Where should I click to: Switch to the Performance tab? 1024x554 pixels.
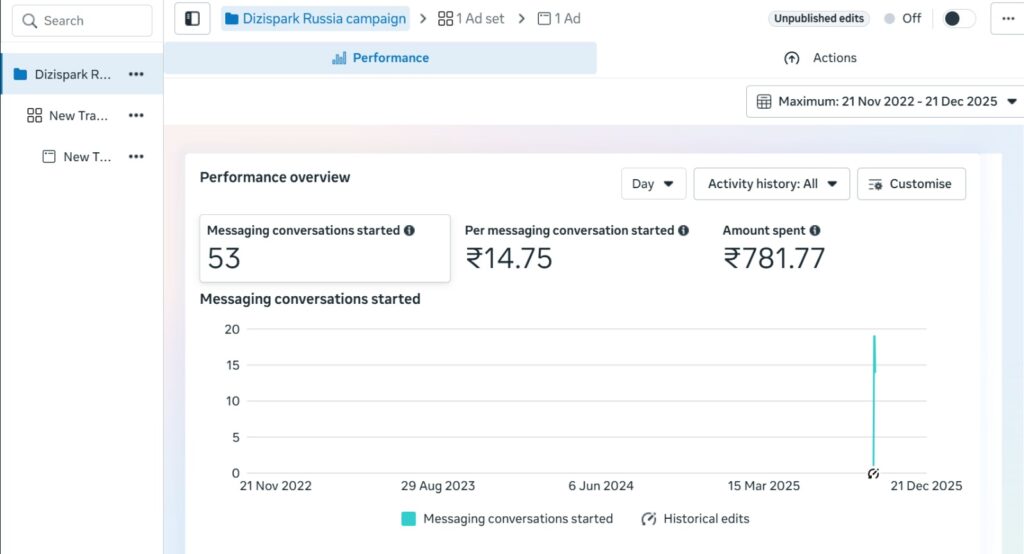(x=380, y=58)
